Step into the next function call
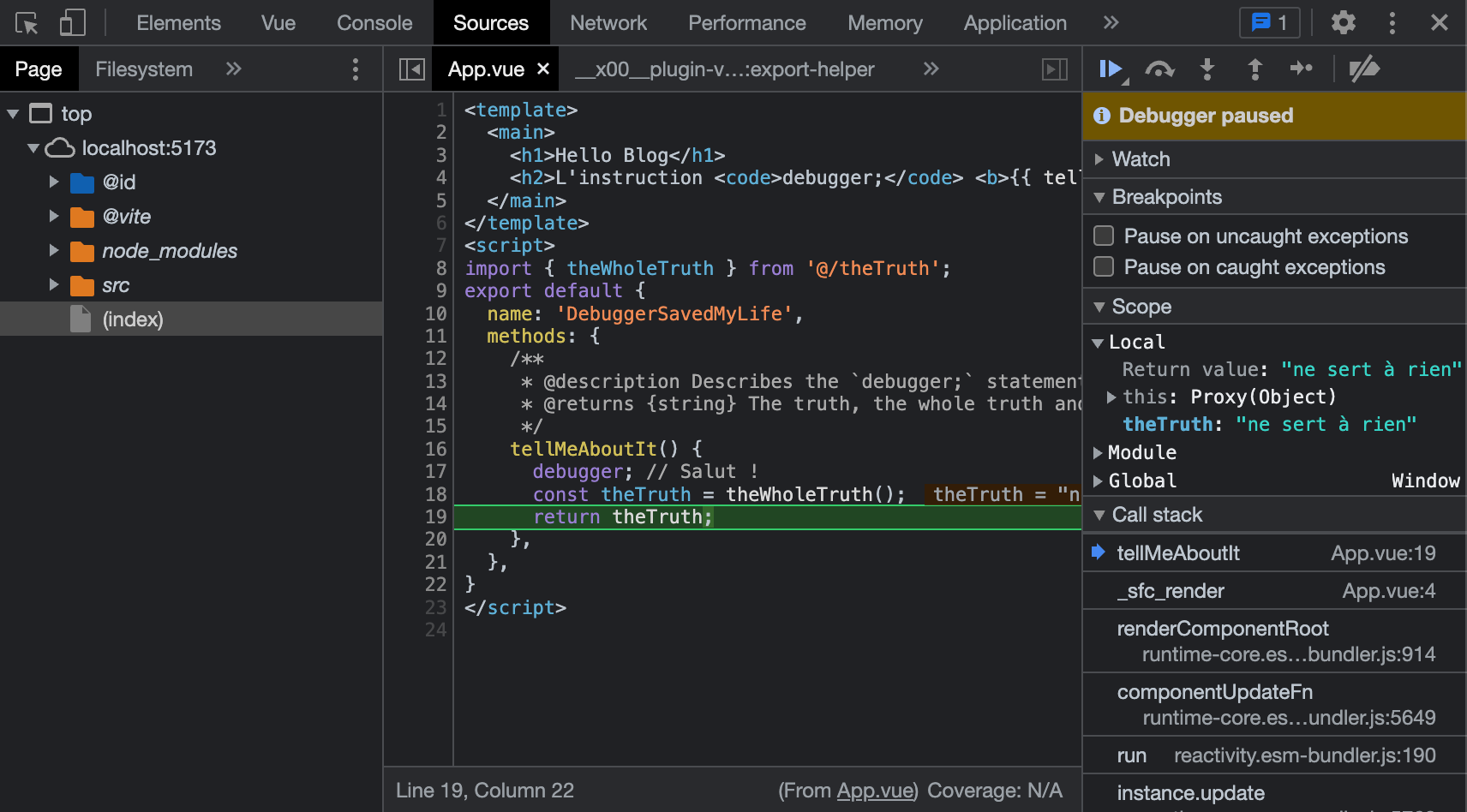The height and width of the screenshot is (812, 1467). click(1207, 69)
